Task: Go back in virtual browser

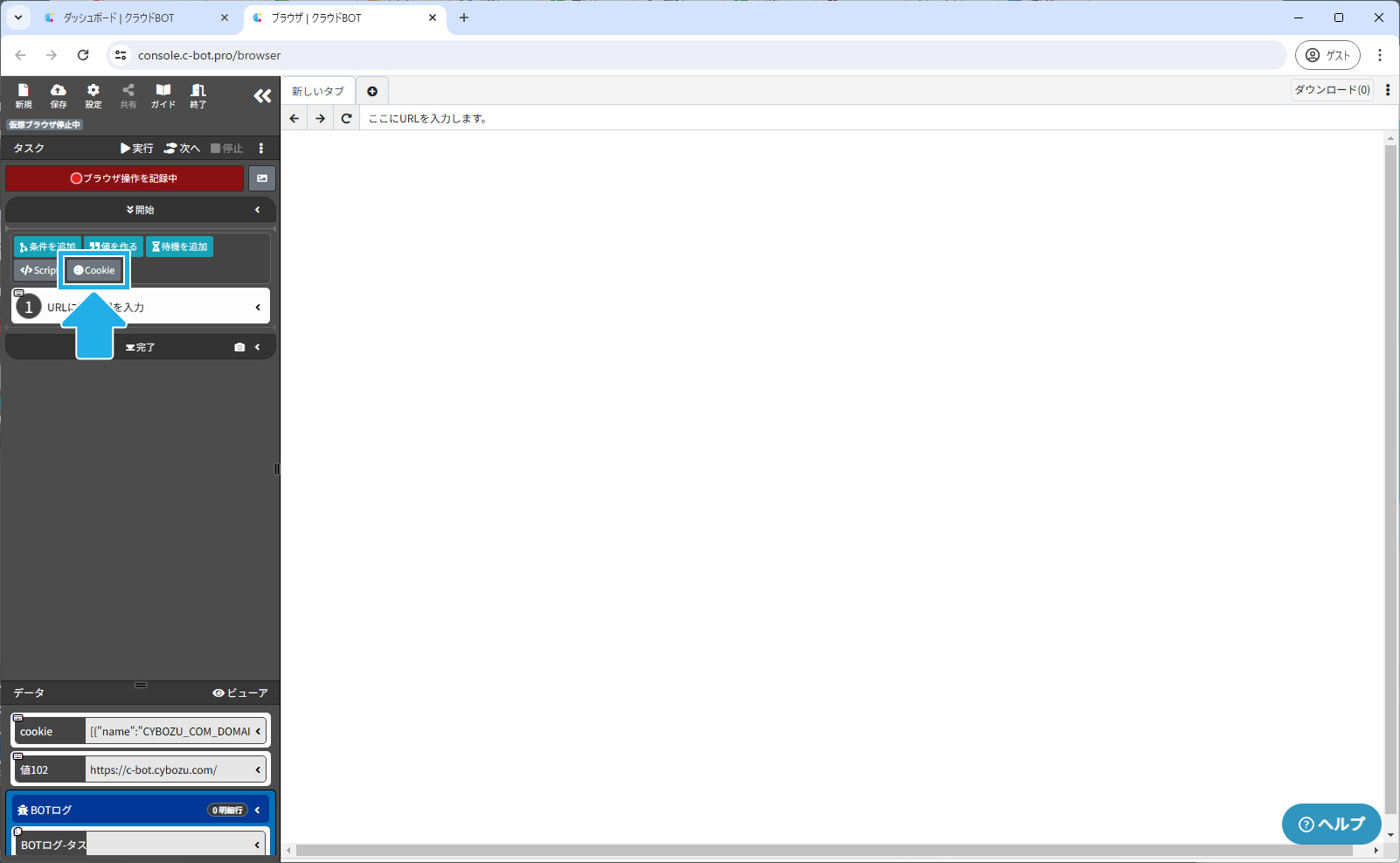Action: [x=295, y=118]
